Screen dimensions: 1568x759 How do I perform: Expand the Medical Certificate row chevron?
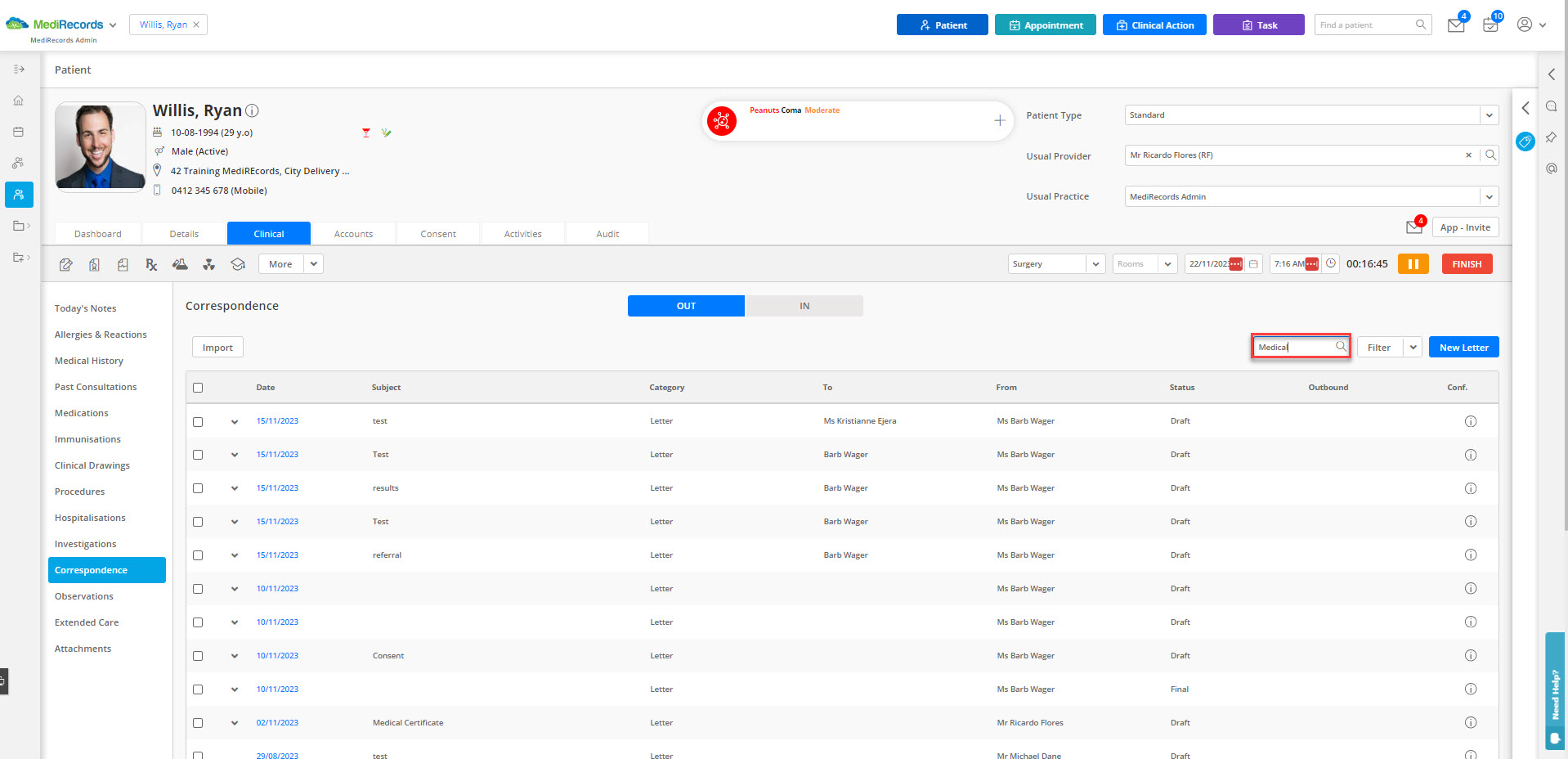pyautogui.click(x=235, y=723)
